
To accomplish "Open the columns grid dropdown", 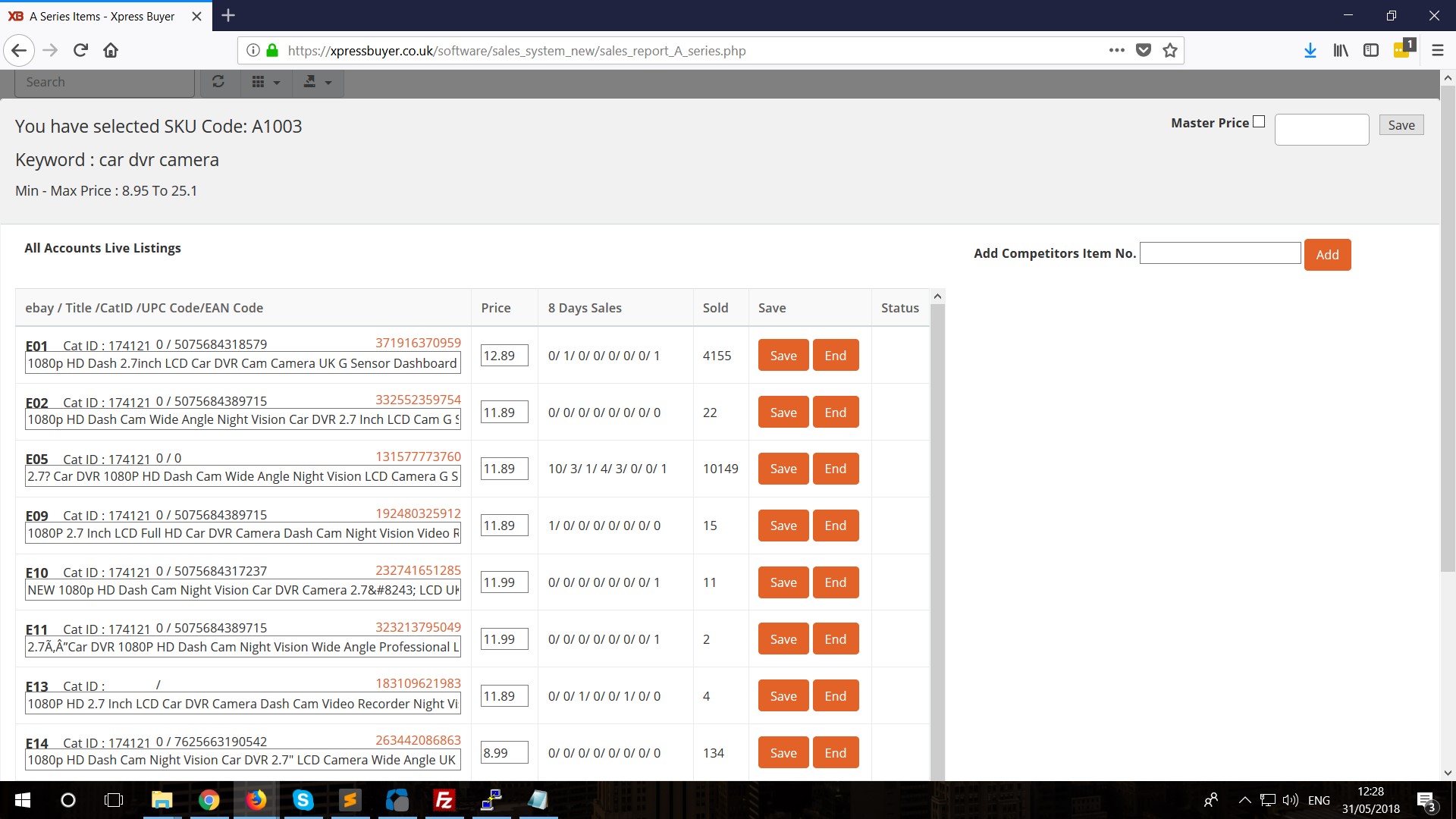I will pos(265,82).
